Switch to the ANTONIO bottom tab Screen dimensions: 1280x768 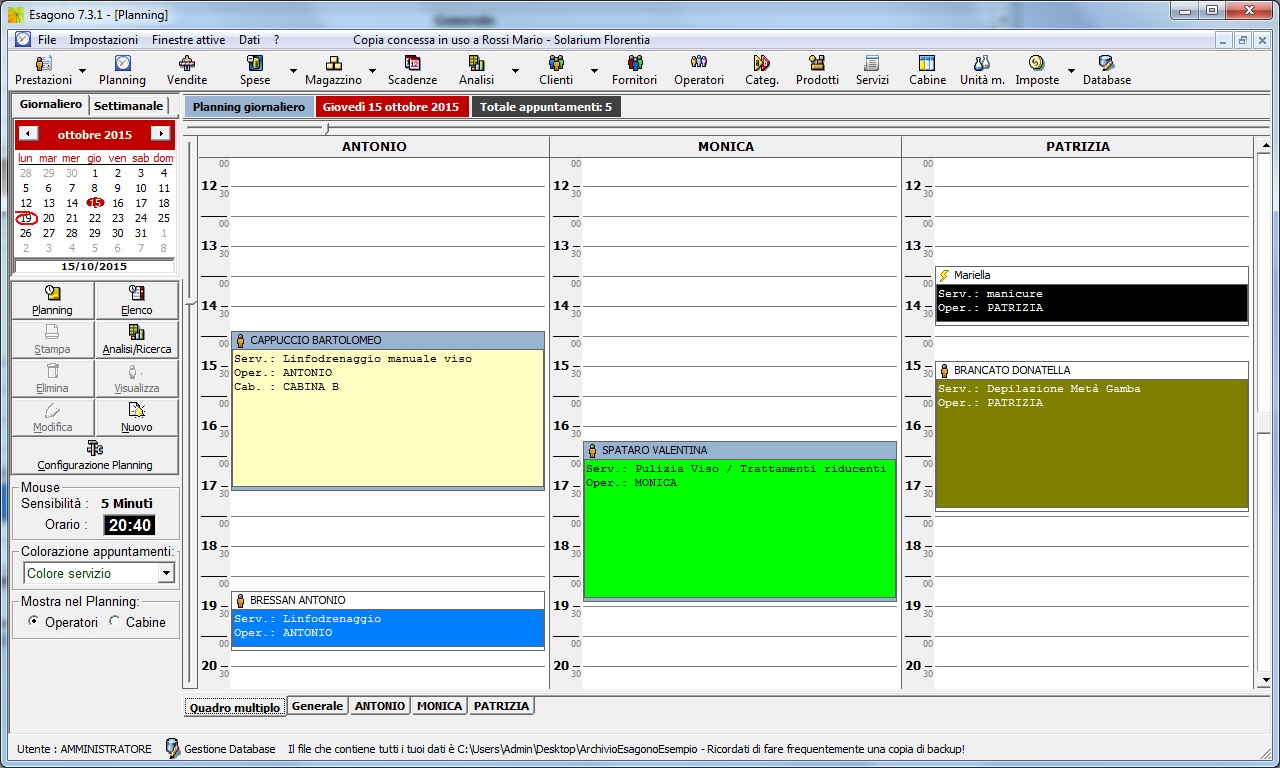click(380, 706)
